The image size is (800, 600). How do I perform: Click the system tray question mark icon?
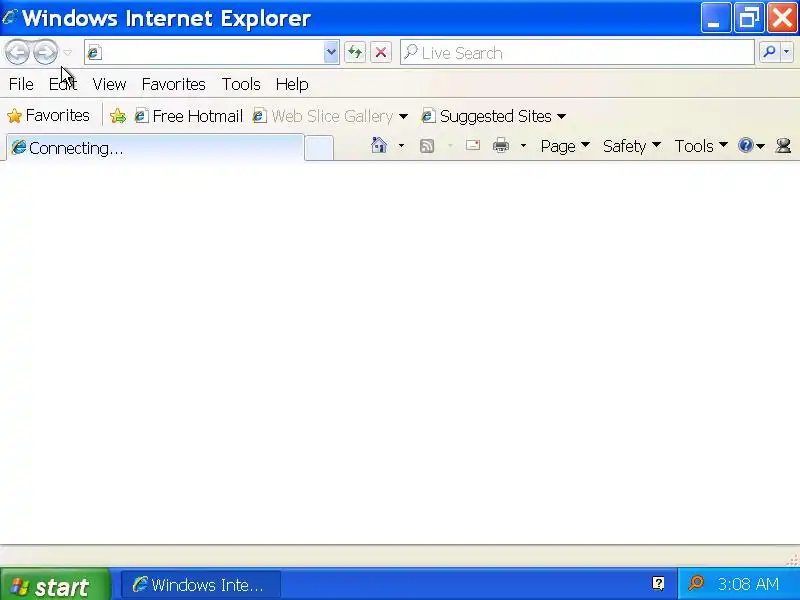(x=659, y=583)
